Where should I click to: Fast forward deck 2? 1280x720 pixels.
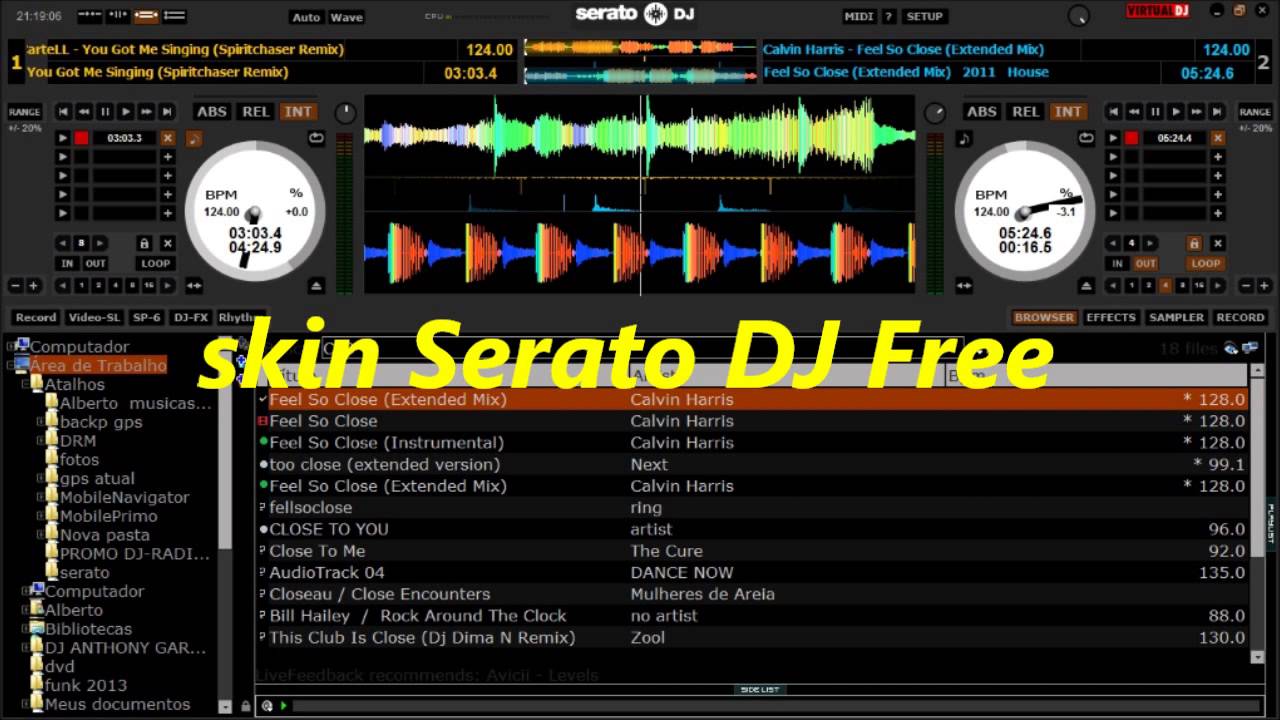pos(1197,112)
